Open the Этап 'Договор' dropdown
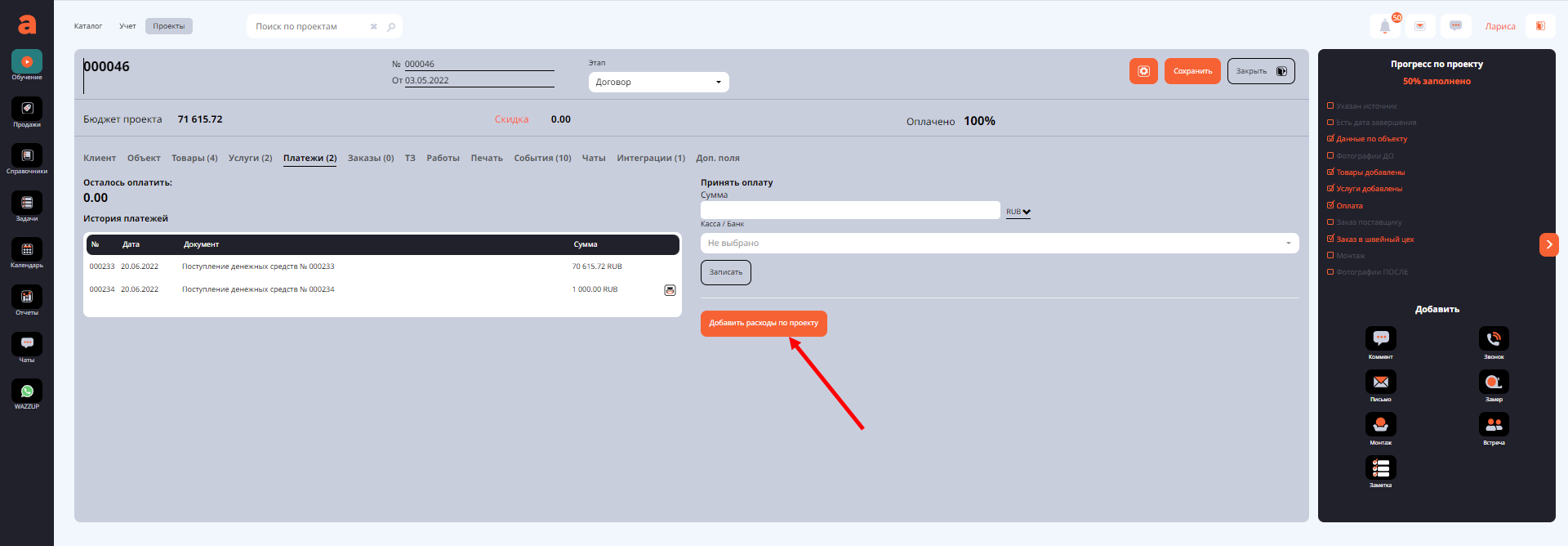 (x=658, y=83)
